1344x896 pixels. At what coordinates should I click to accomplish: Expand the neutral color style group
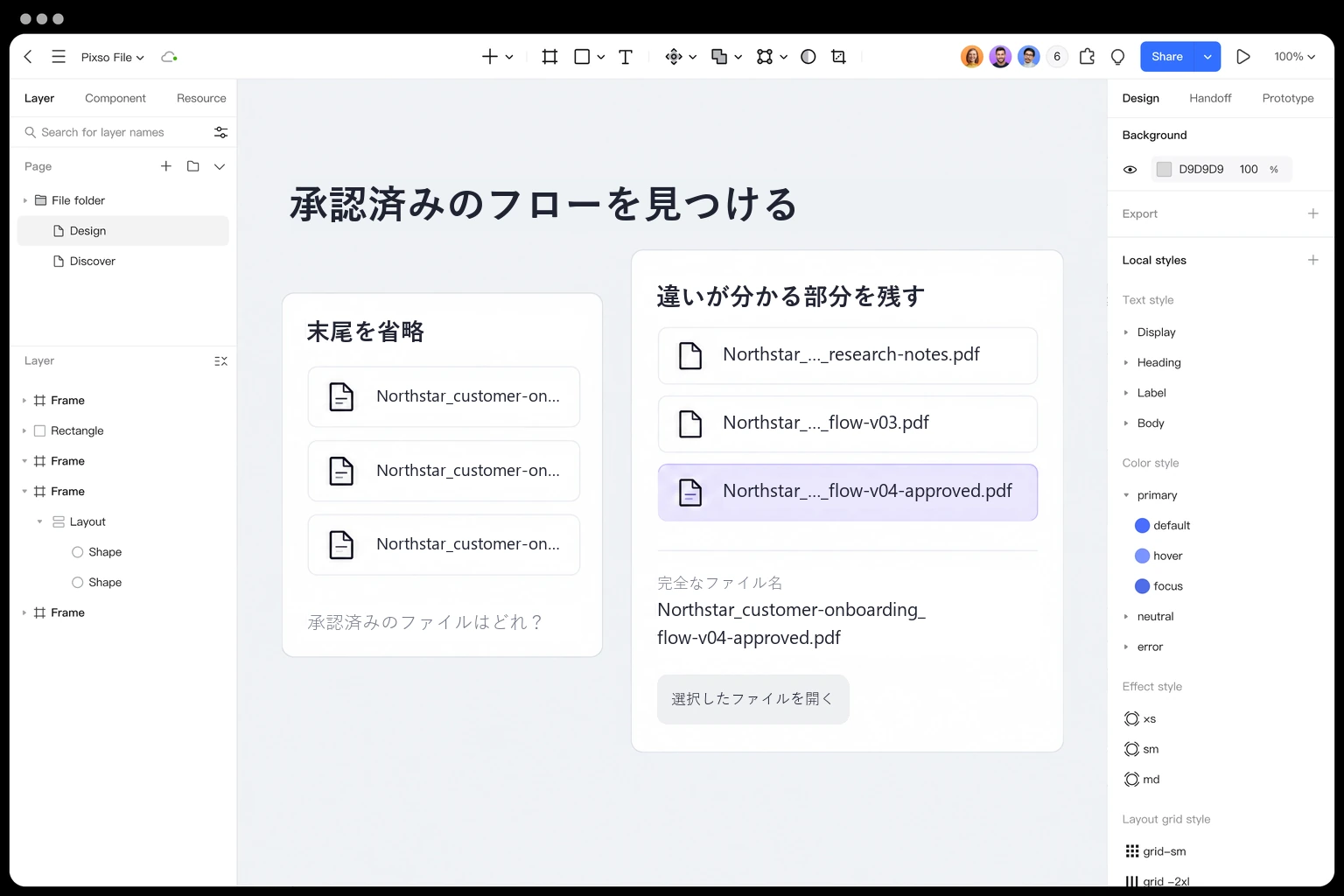[x=1126, y=617]
